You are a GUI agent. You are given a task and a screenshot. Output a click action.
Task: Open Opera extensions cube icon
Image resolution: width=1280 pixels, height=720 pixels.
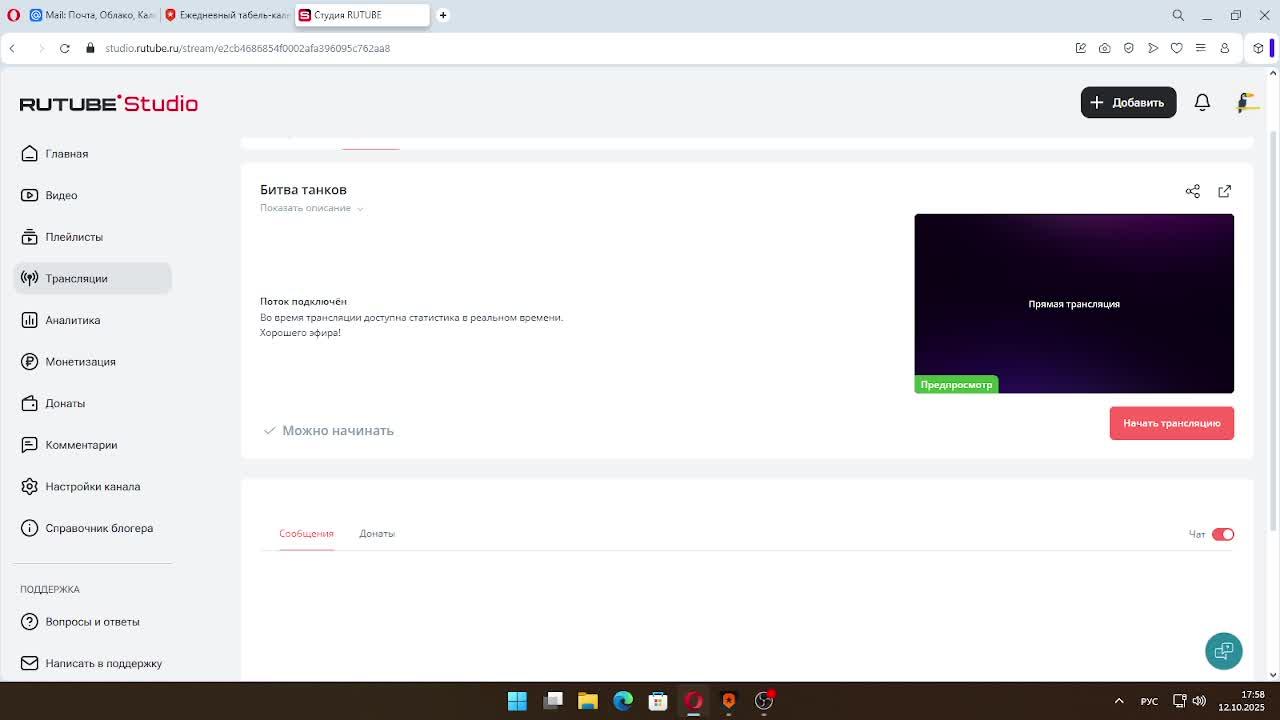pos(1259,48)
